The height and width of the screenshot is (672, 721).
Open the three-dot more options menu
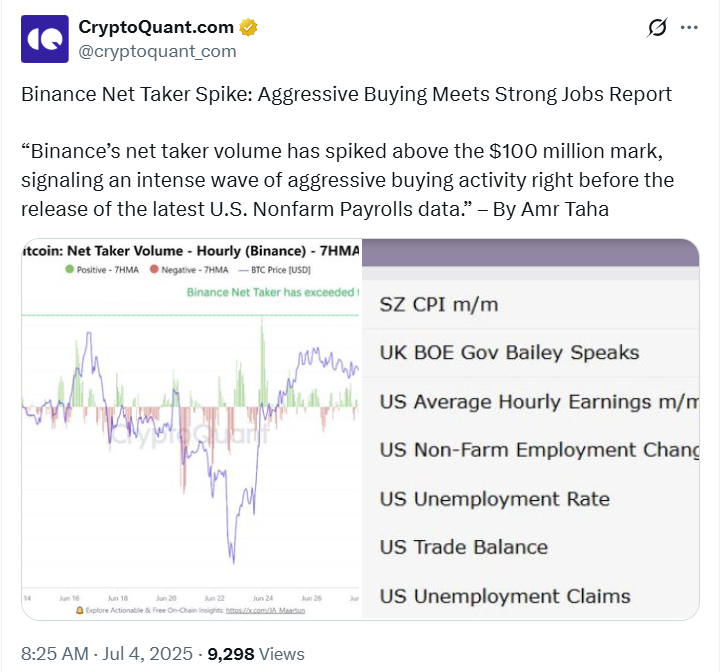coord(689,28)
